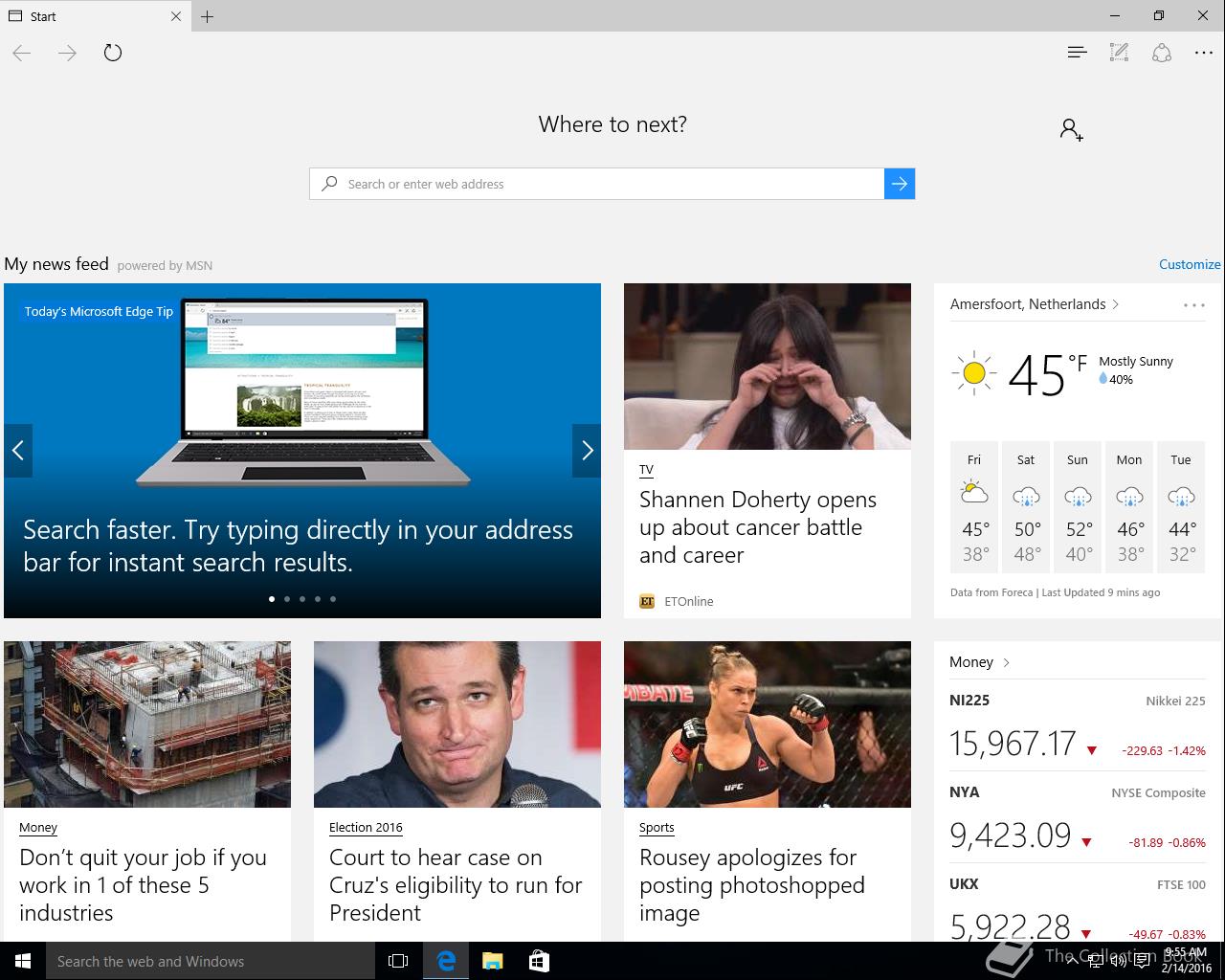This screenshot has width=1225, height=980.
Task: Open the Microsoft Edge Tip laptop image
Action: (x=303, y=392)
